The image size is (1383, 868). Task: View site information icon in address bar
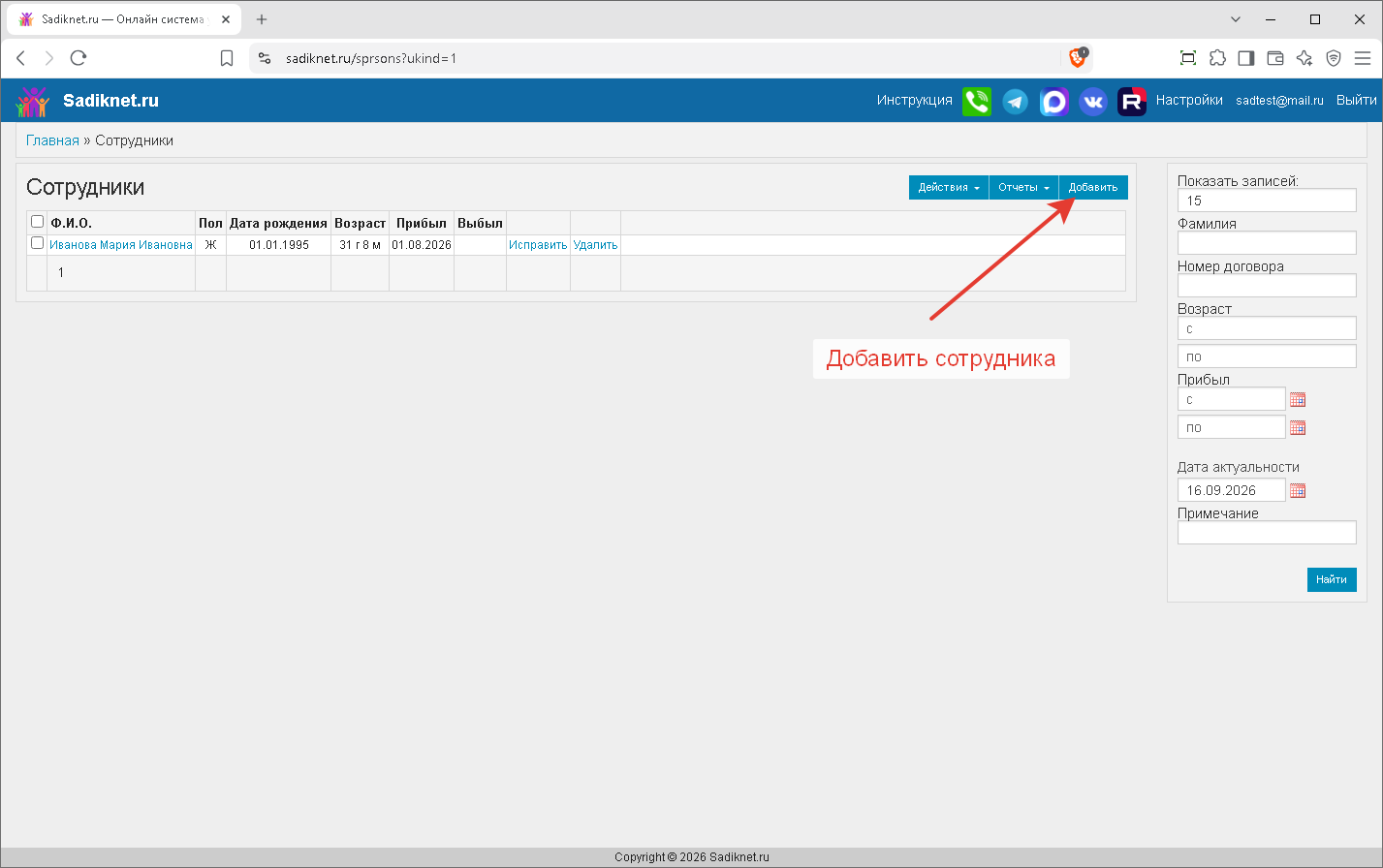[265, 58]
